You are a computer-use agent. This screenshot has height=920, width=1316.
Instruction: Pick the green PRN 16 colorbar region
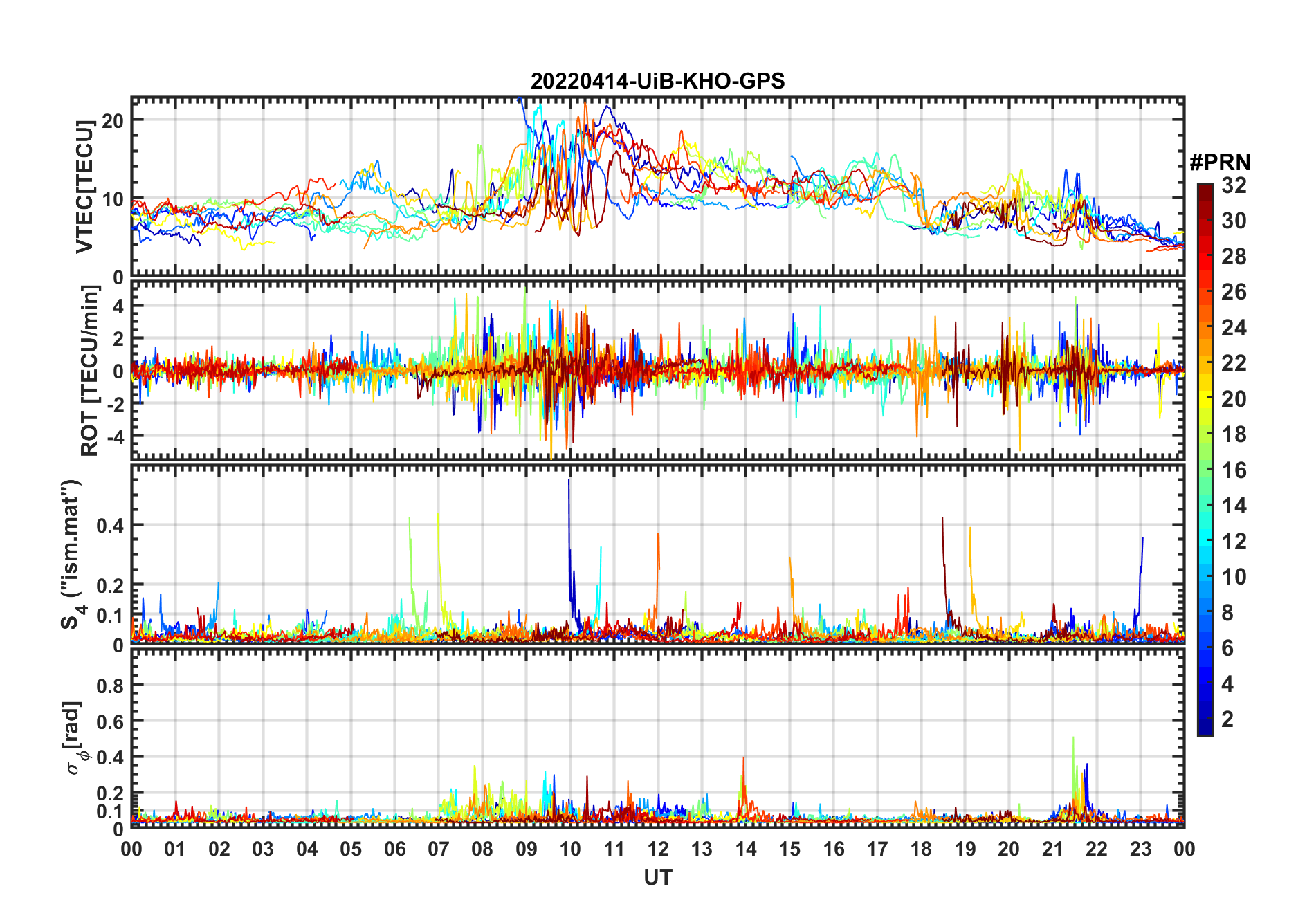(x=1205, y=470)
